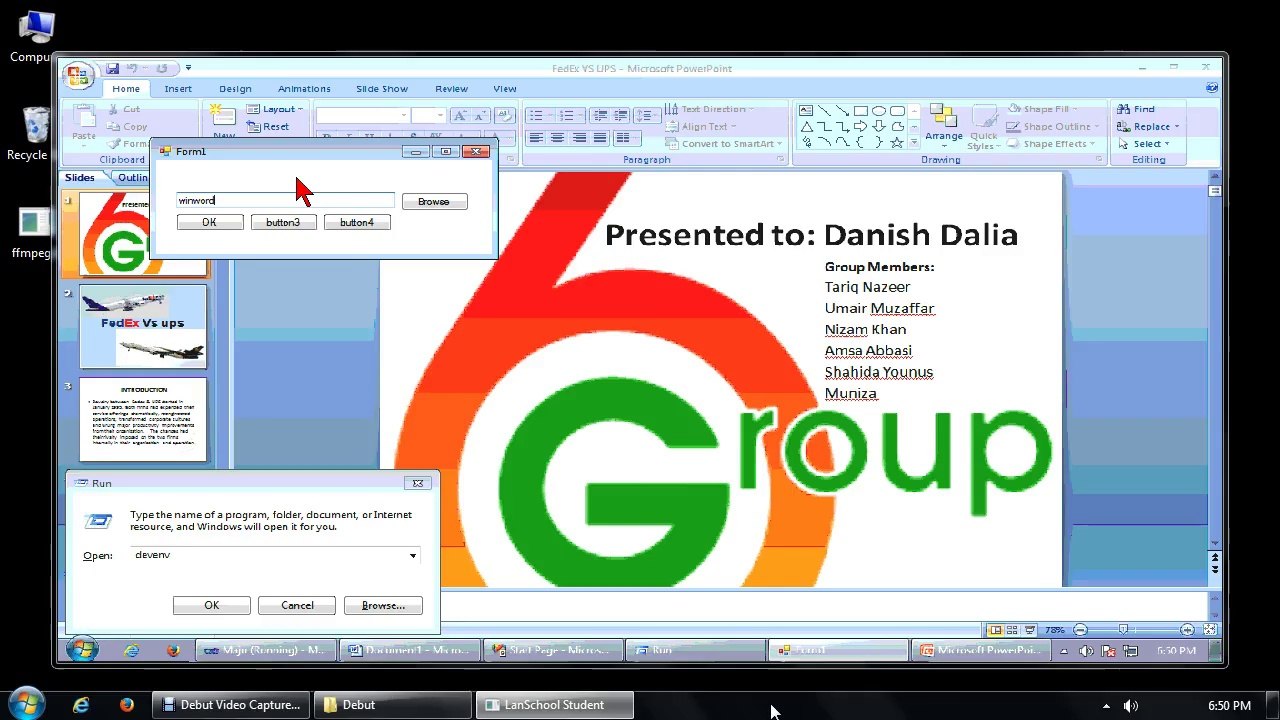Click button3 in Form1

(x=283, y=223)
